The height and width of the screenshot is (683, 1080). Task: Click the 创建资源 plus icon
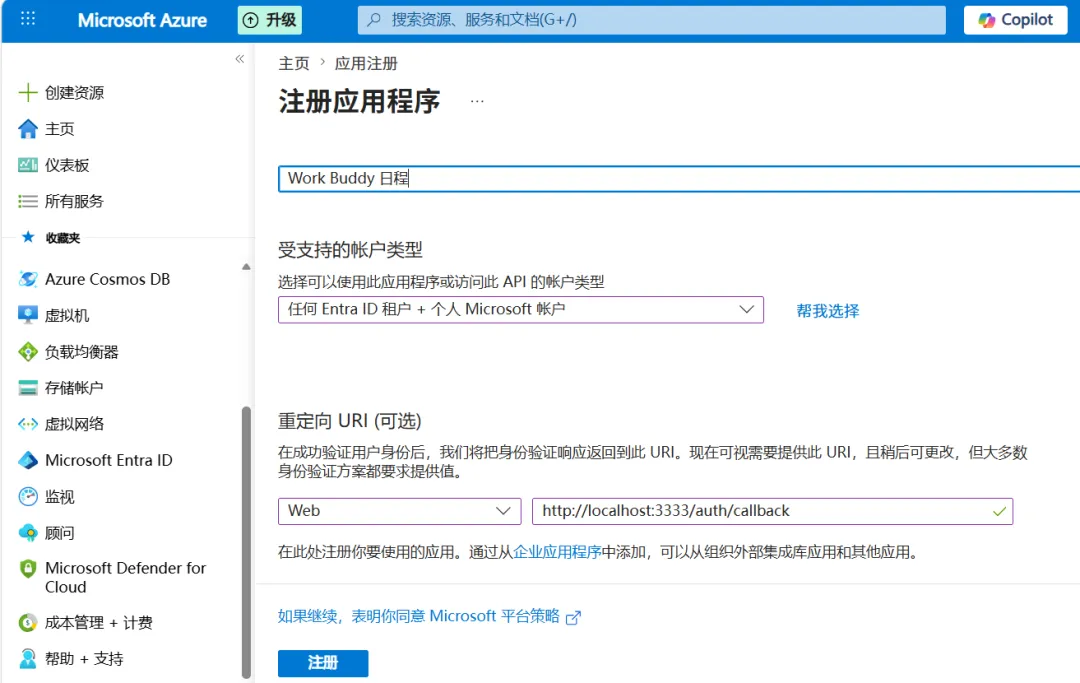(x=28, y=92)
